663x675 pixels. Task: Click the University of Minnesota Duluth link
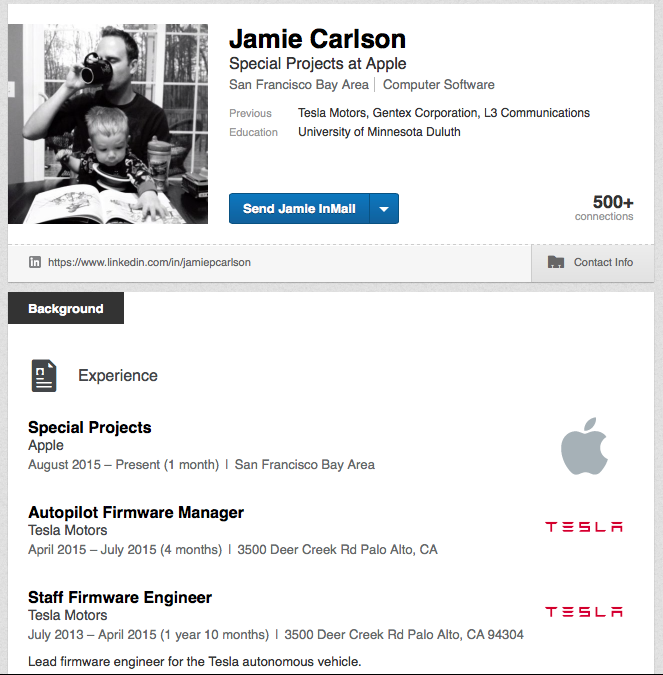[x=379, y=132]
